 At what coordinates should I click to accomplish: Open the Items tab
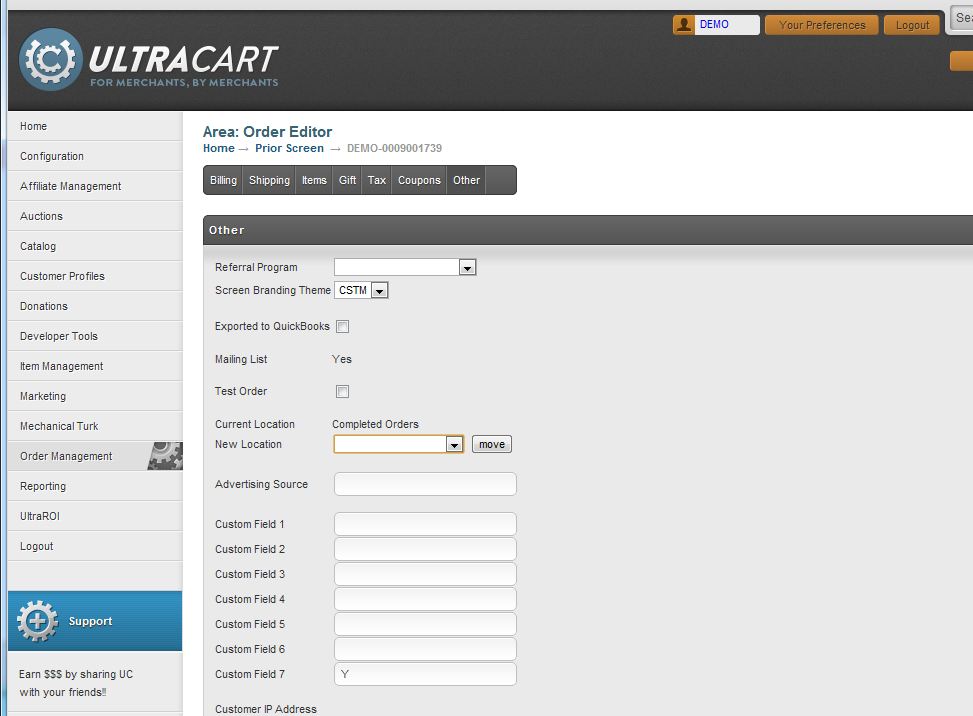(314, 180)
